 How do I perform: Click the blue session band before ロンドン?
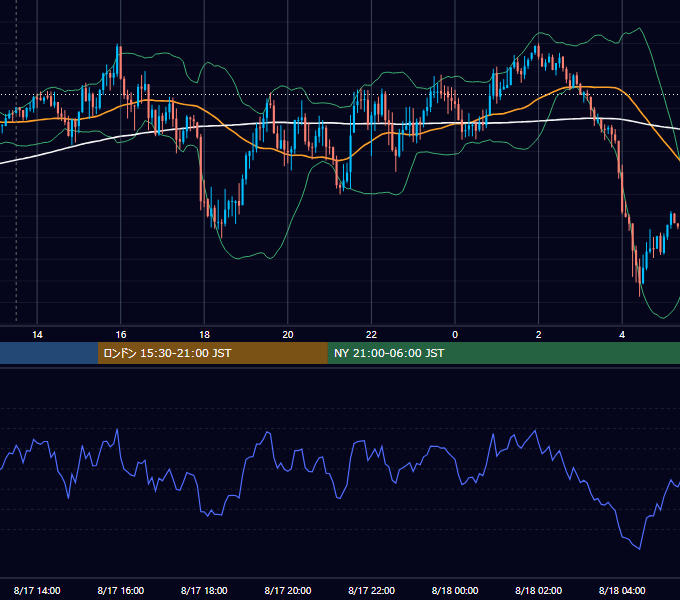point(49,353)
